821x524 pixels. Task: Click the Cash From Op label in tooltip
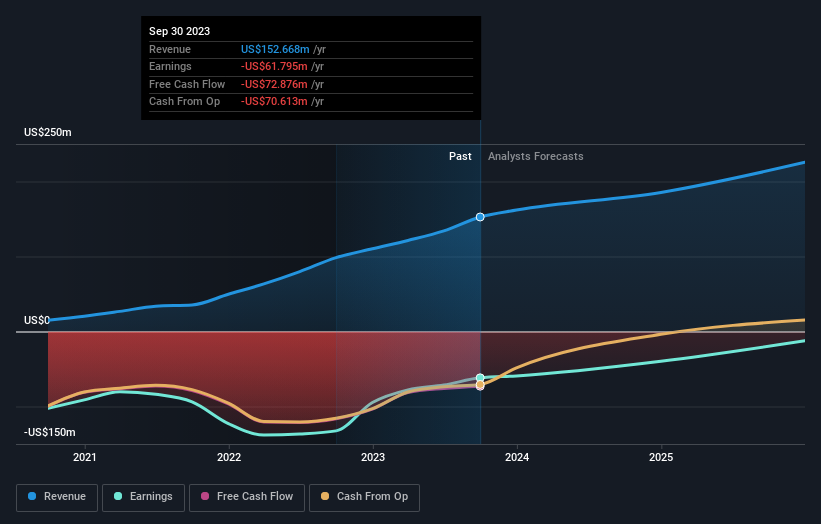coord(184,102)
